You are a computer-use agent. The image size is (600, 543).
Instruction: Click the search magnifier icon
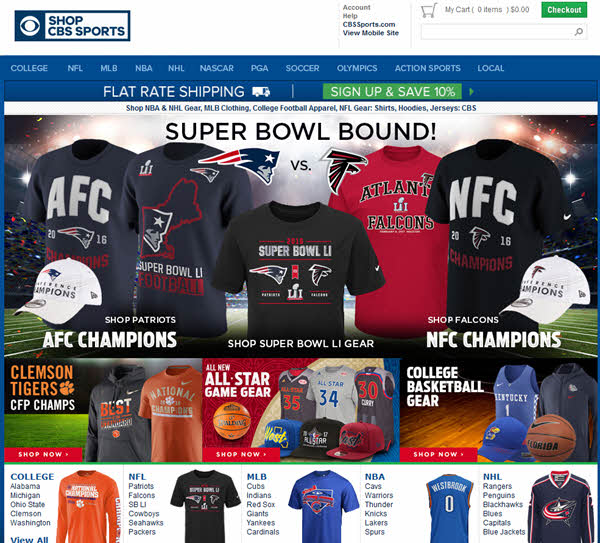pos(579,32)
